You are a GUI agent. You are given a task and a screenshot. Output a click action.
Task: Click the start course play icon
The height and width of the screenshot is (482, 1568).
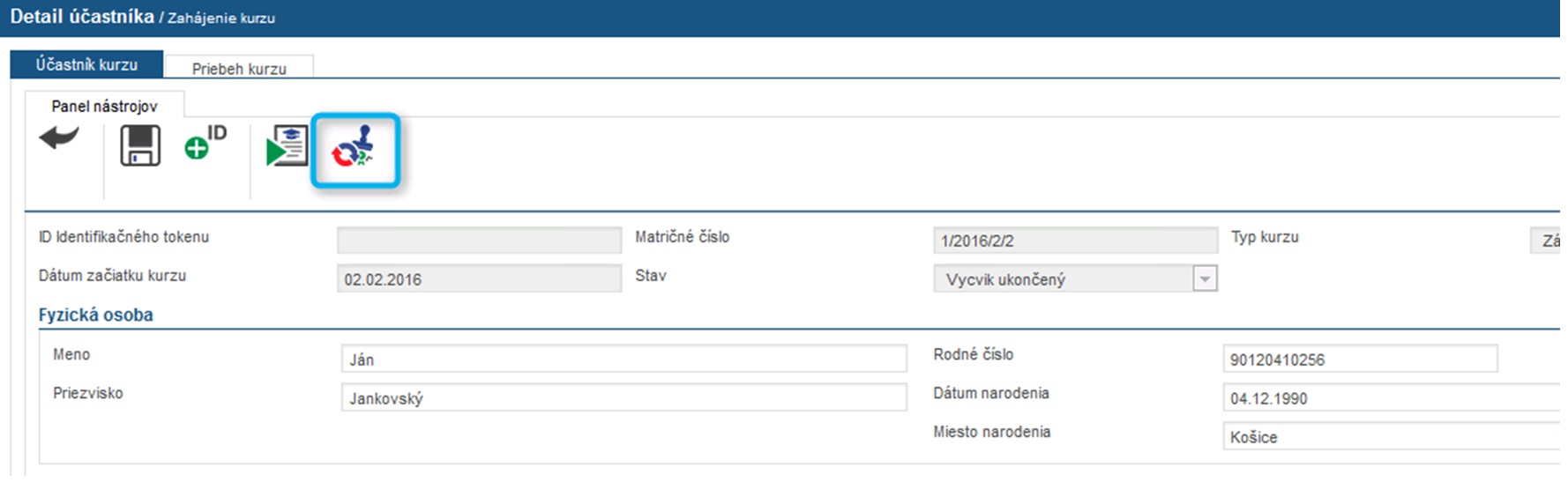point(286,146)
